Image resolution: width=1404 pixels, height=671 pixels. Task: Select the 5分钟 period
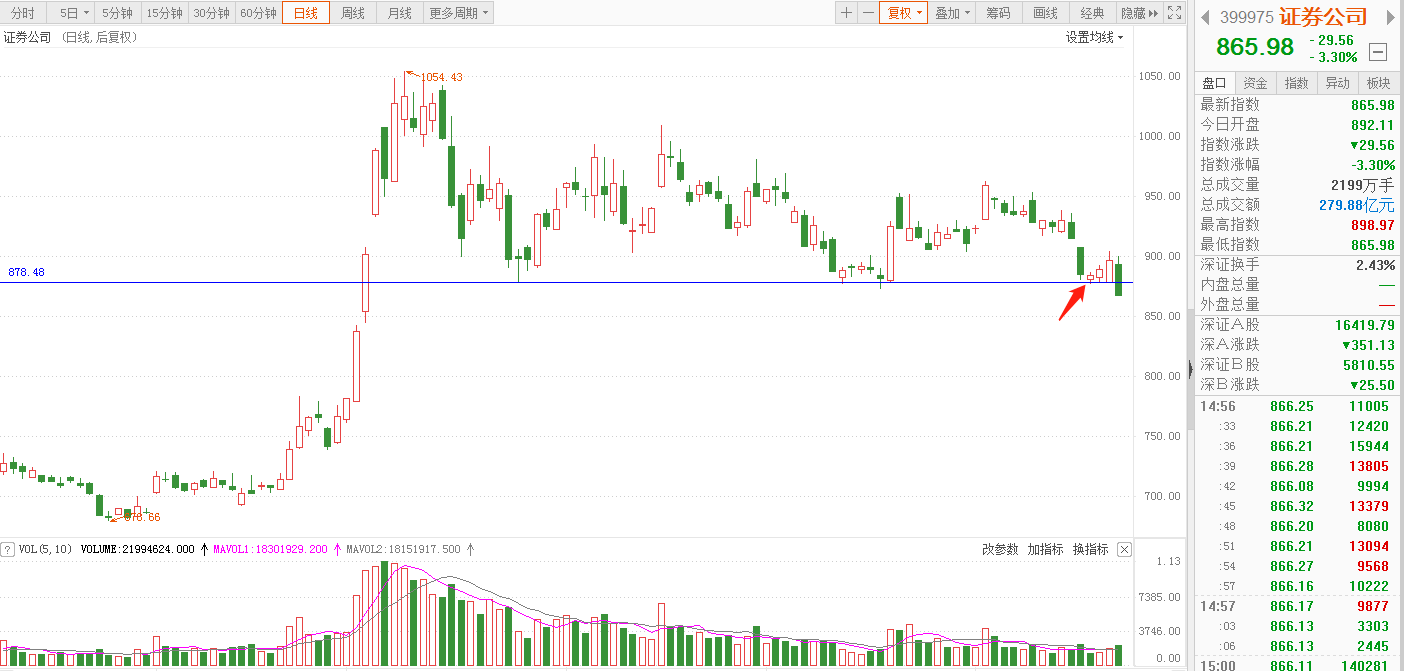117,13
